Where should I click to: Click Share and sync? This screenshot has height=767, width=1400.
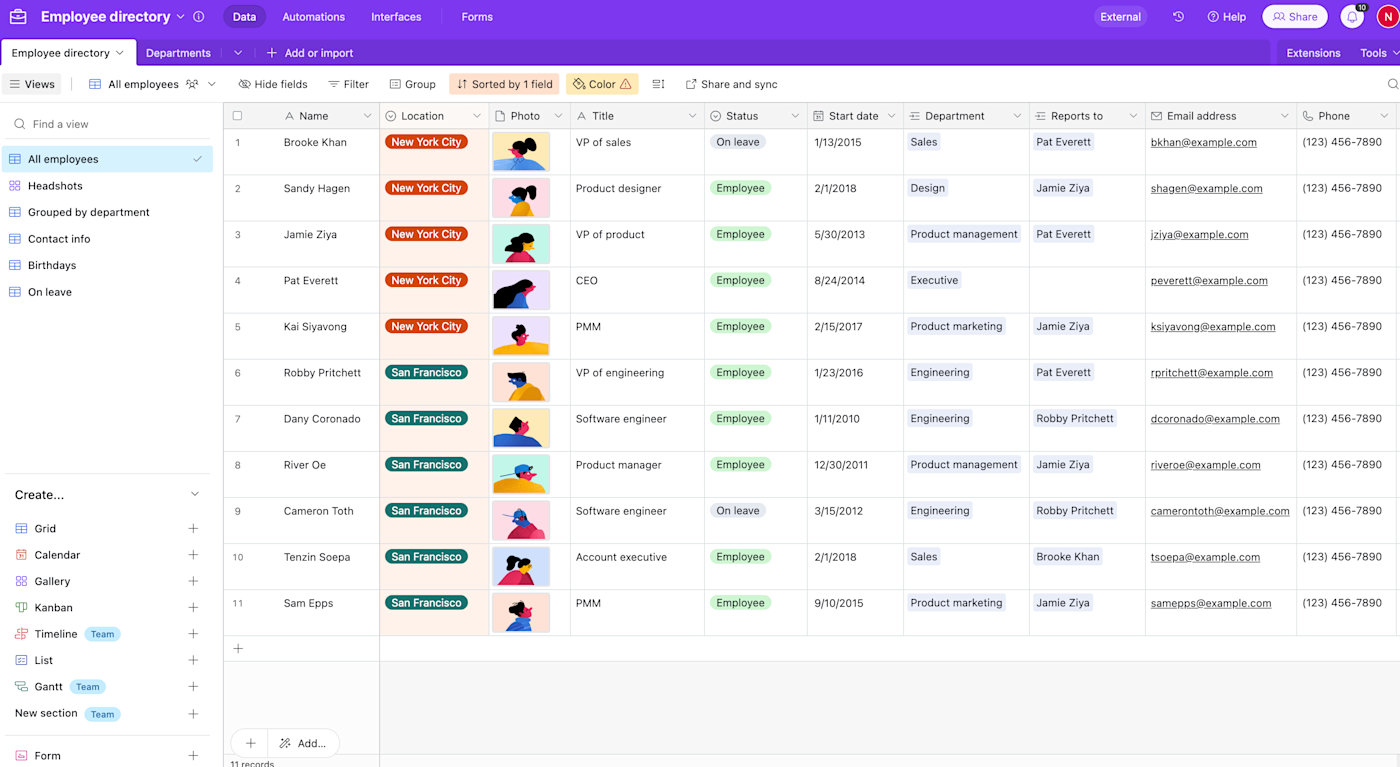tap(731, 85)
